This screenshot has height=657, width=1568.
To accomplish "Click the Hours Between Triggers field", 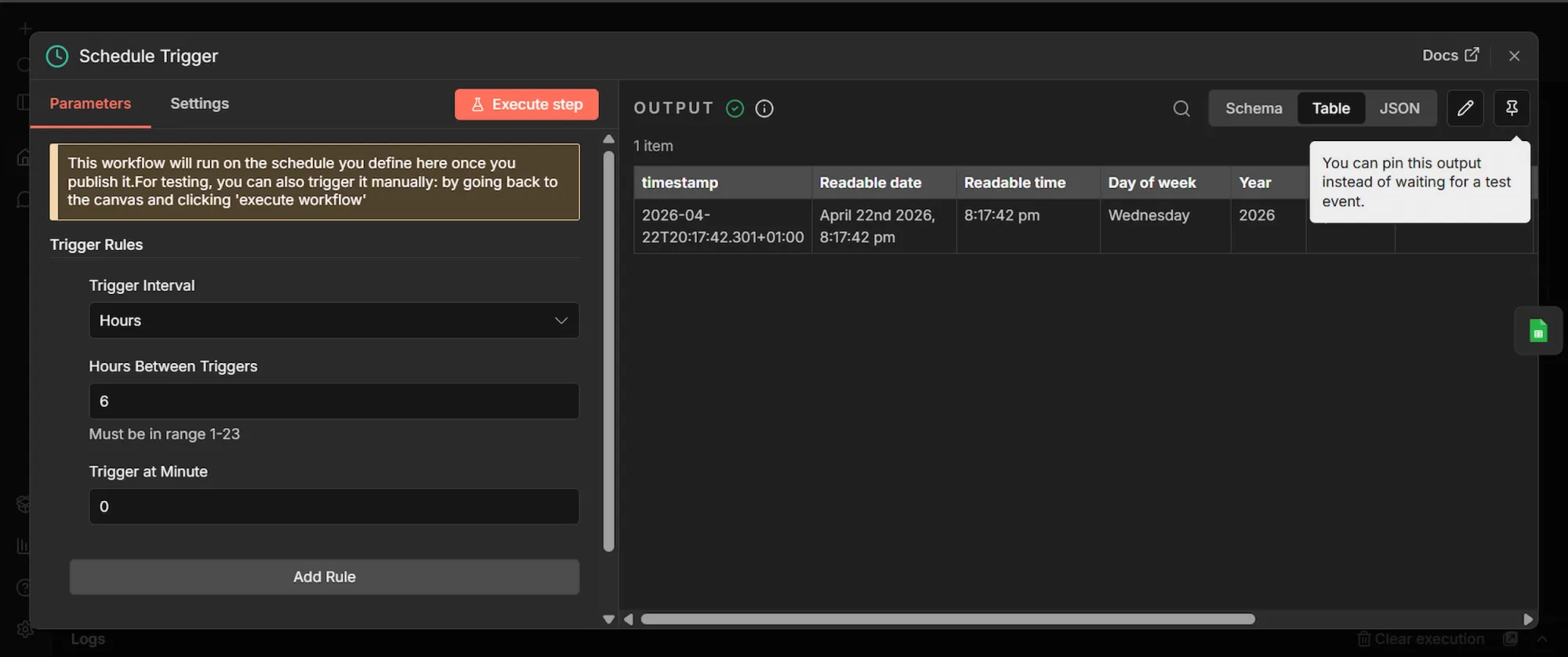I will (334, 401).
